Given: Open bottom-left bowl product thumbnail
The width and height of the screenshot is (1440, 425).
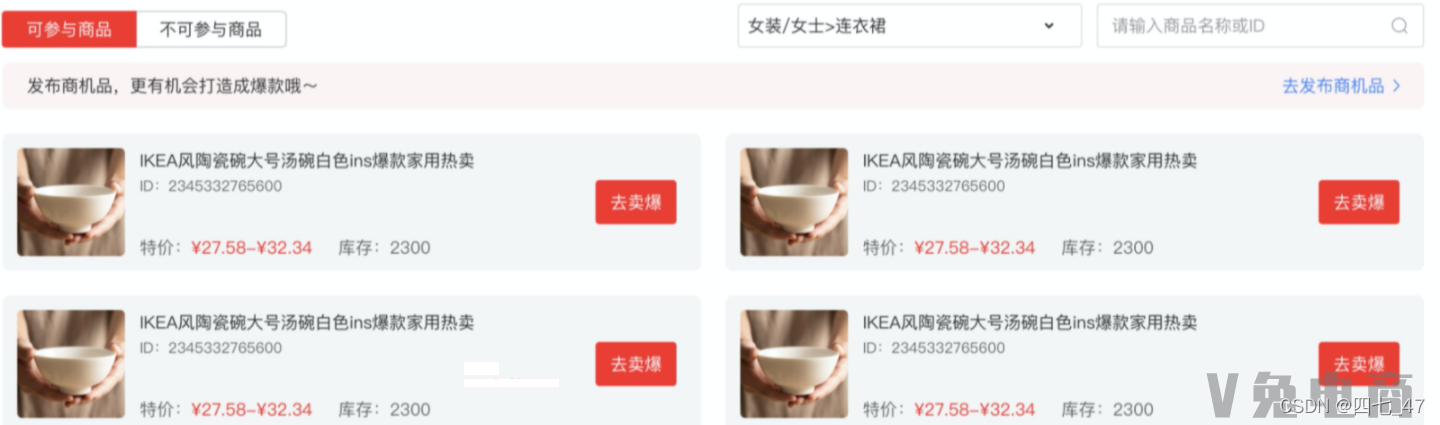Looking at the screenshot, I should click(x=70, y=364).
